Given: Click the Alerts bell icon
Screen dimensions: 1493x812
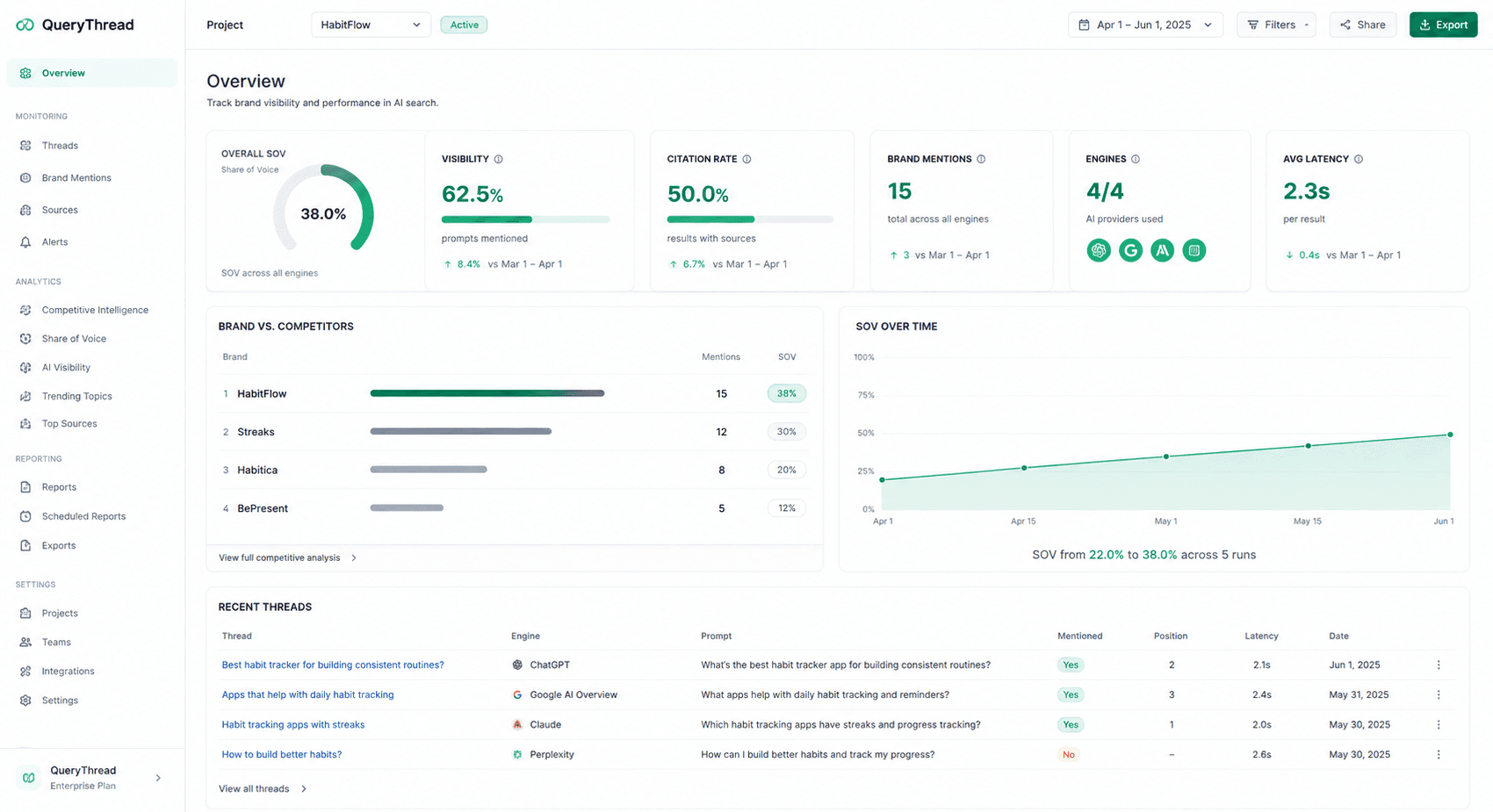Looking at the screenshot, I should click(x=25, y=242).
